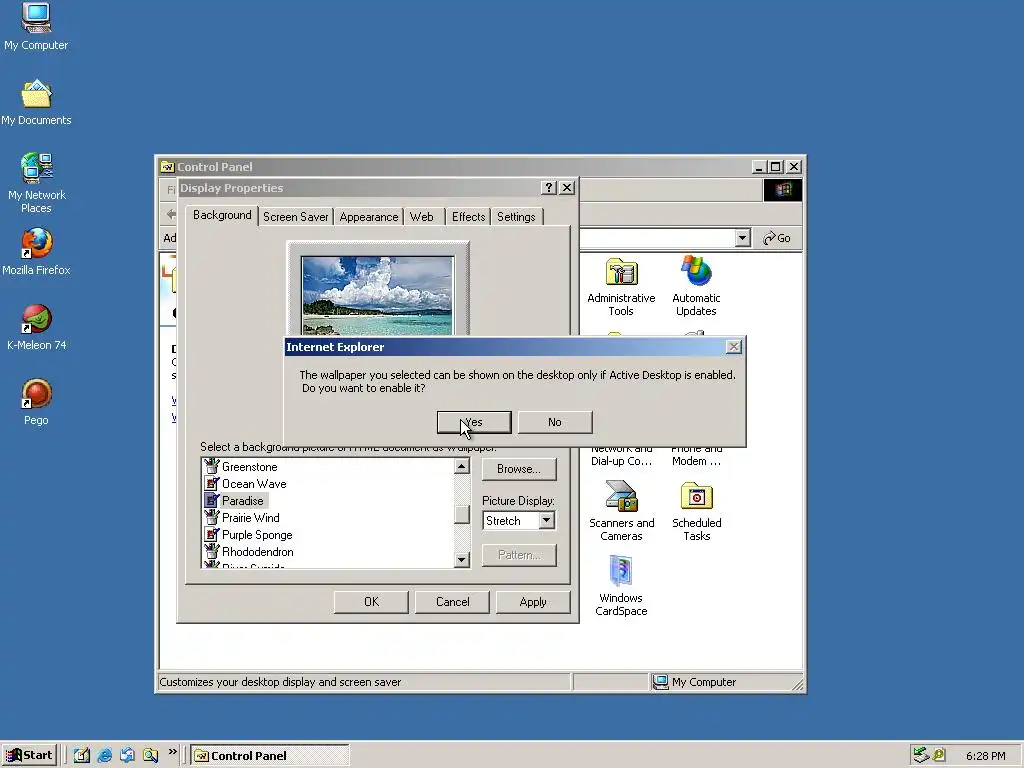This screenshot has height=768, width=1024.
Task: Click the Go button in Control Panel
Action: coord(777,238)
